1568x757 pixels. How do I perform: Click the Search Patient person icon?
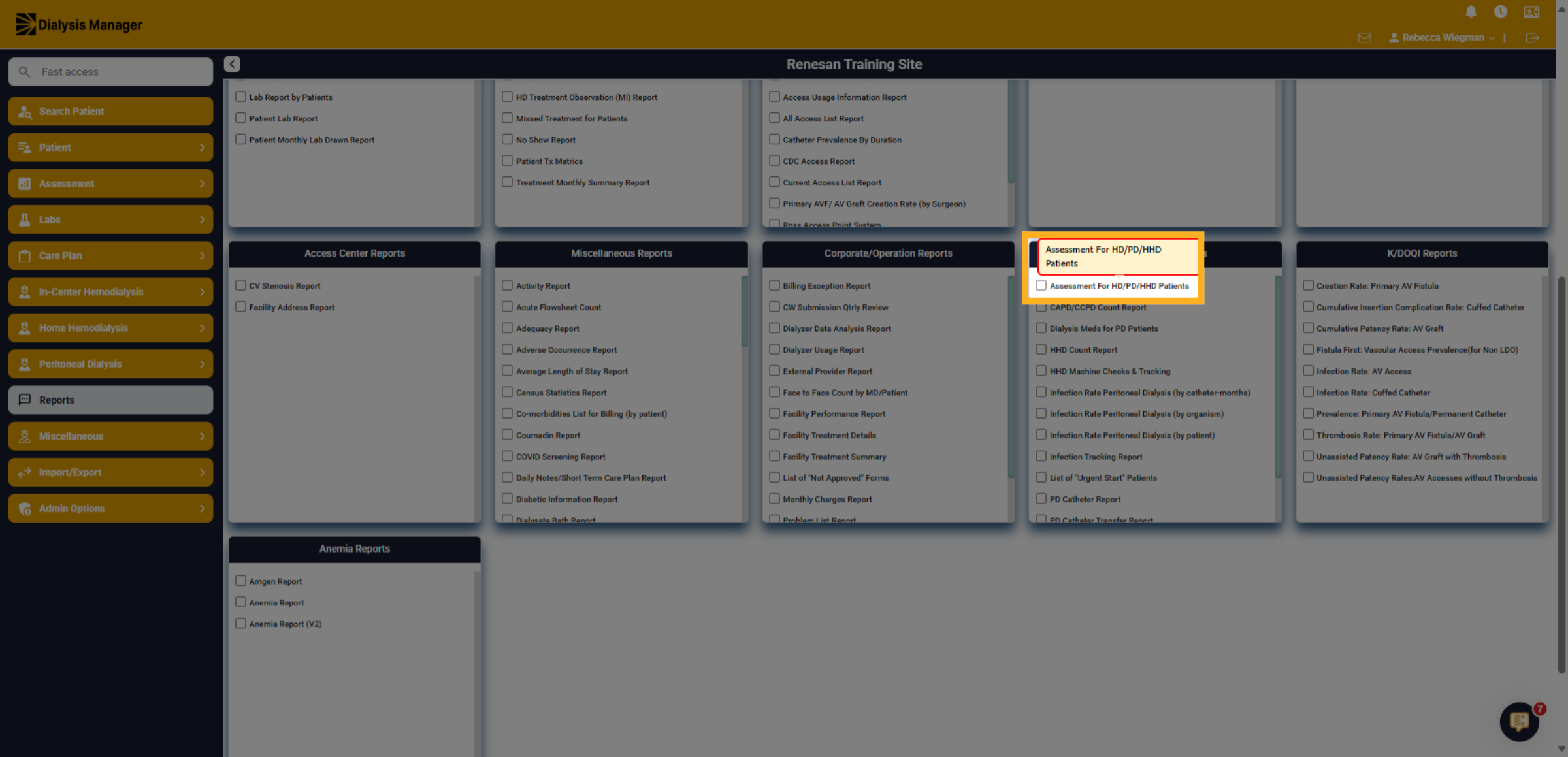[25, 112]
